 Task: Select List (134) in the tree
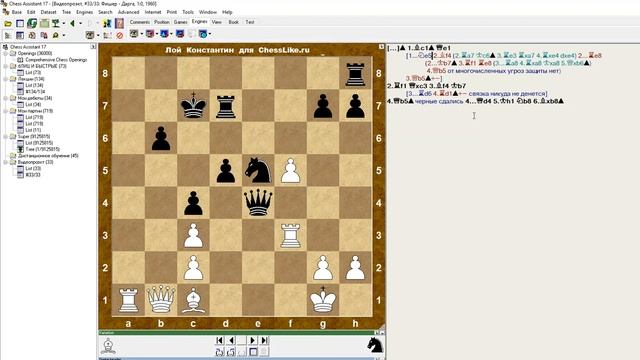(34, 85)
